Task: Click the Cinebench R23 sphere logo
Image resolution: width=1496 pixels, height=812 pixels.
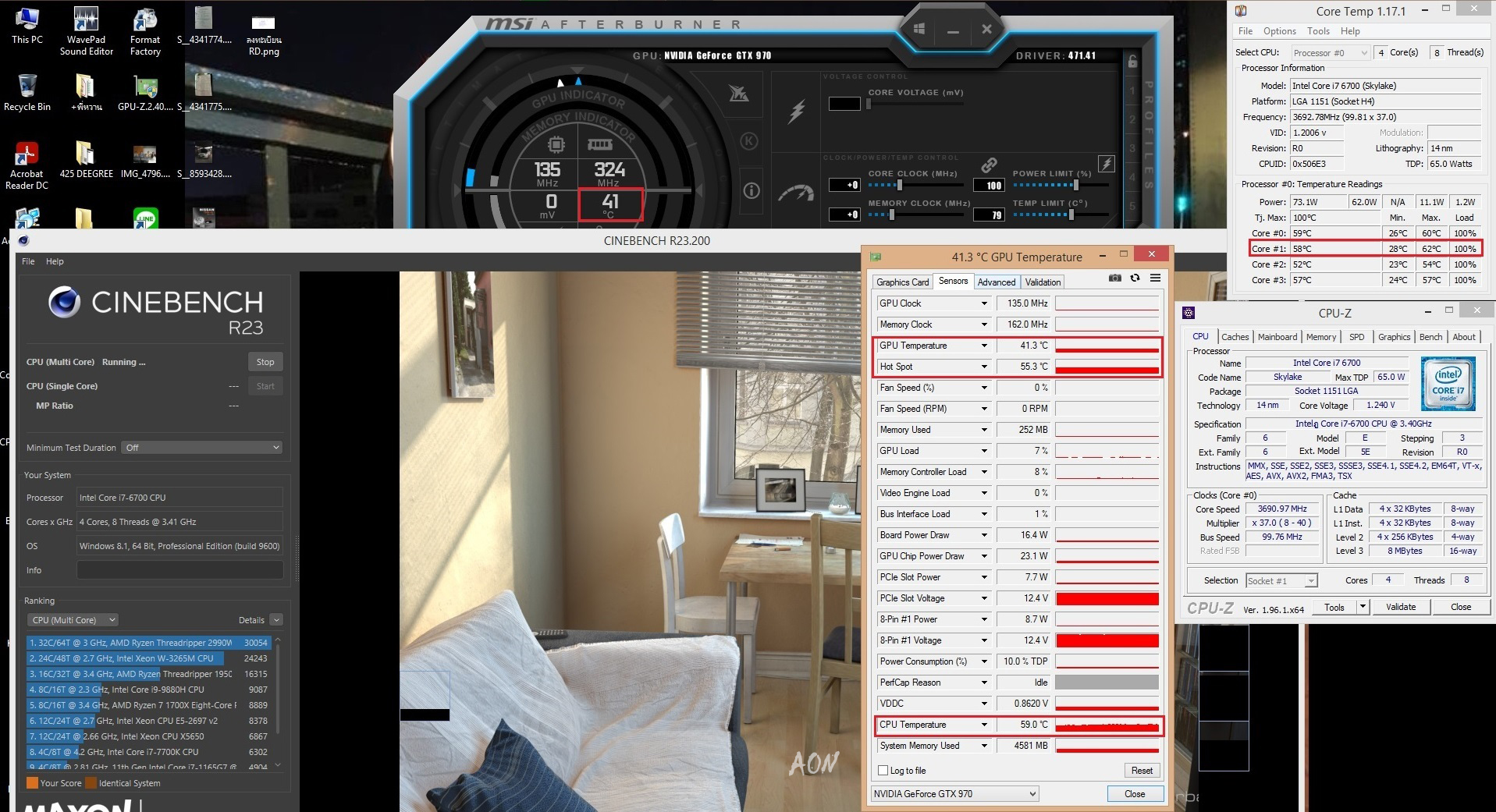Action: click(x=64, y=302)
